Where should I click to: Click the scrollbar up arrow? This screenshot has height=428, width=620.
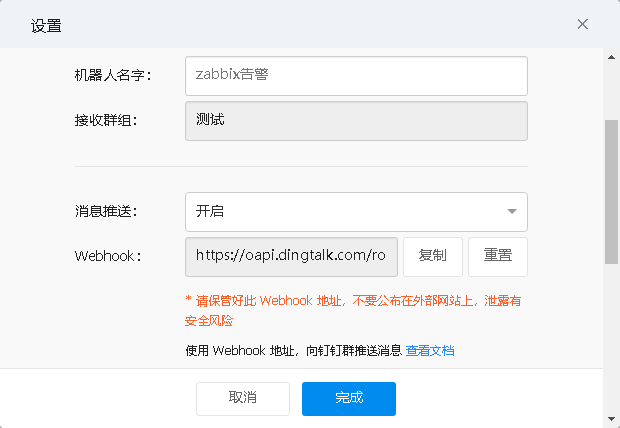pos(611,57)
